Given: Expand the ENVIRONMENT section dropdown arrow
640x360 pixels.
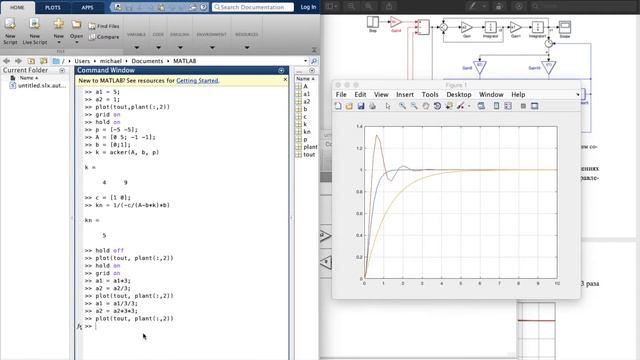Looking at the screenshot, I should pos(212,48).
